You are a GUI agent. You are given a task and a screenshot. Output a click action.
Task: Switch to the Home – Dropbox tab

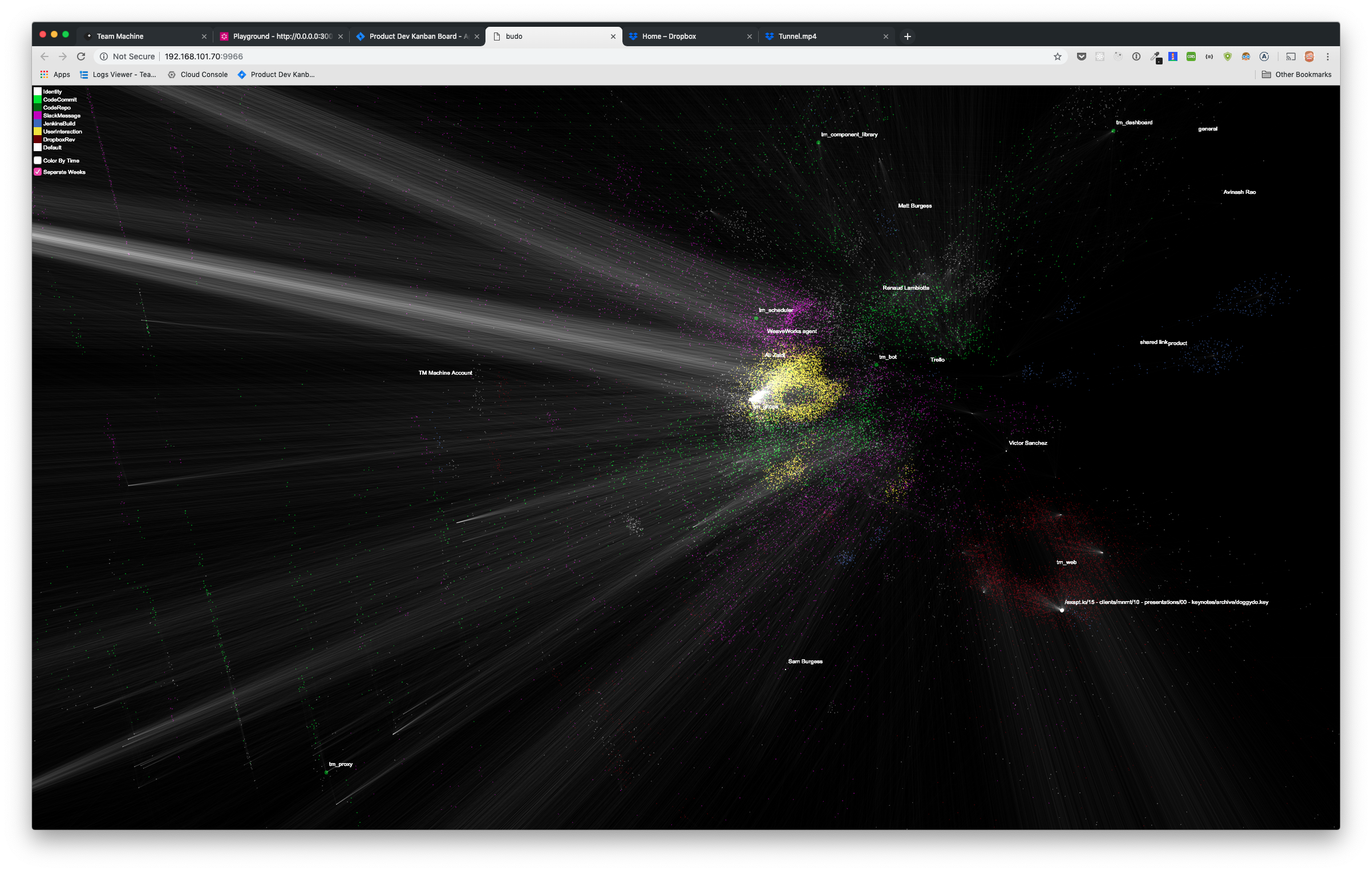(690, 36)
